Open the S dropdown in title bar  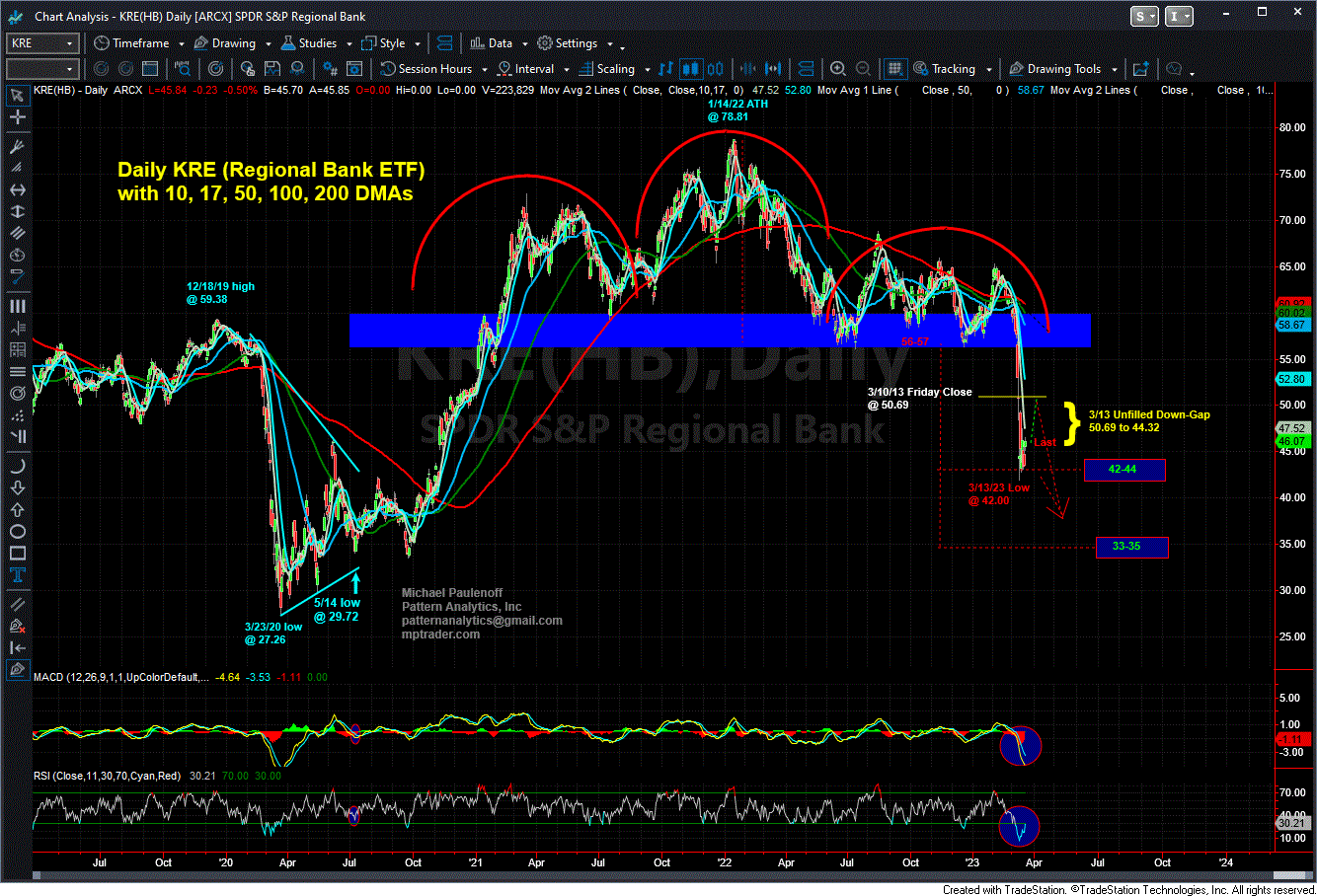1146,17
